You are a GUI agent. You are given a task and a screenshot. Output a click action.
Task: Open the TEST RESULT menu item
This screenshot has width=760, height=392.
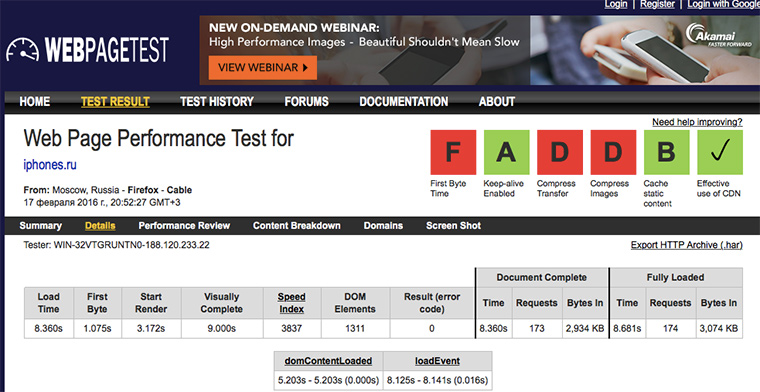115,102
